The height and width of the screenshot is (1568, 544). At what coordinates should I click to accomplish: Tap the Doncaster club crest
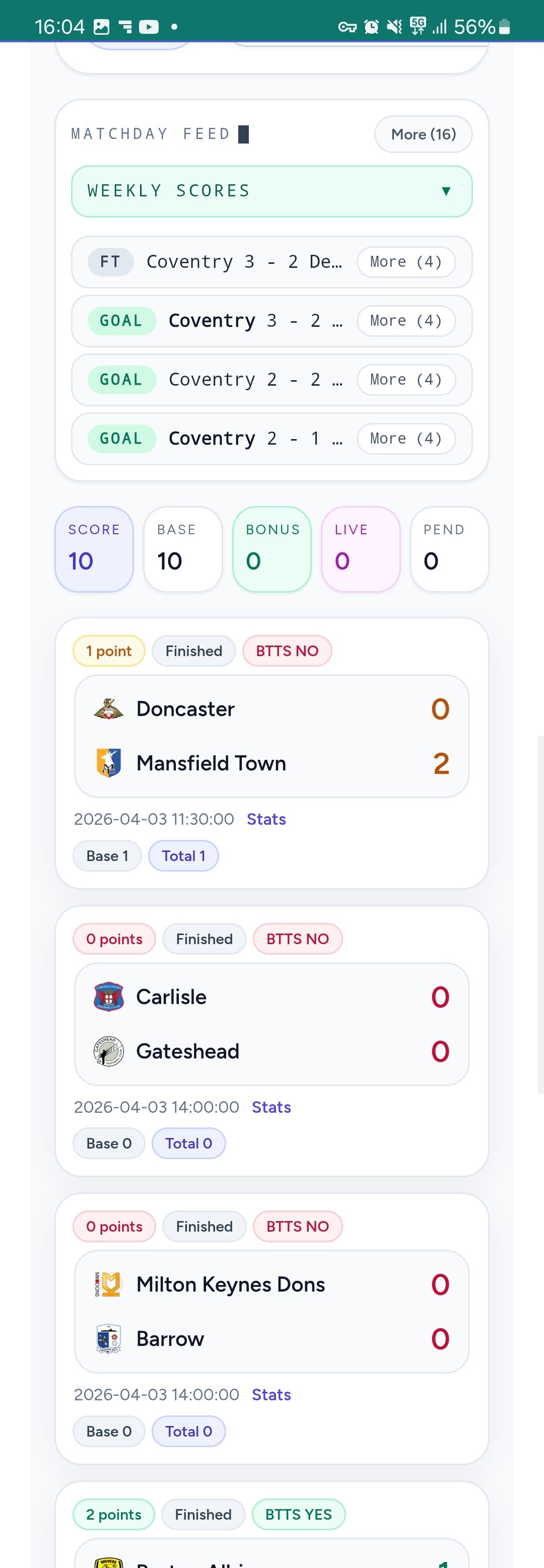tap(108, 709)
